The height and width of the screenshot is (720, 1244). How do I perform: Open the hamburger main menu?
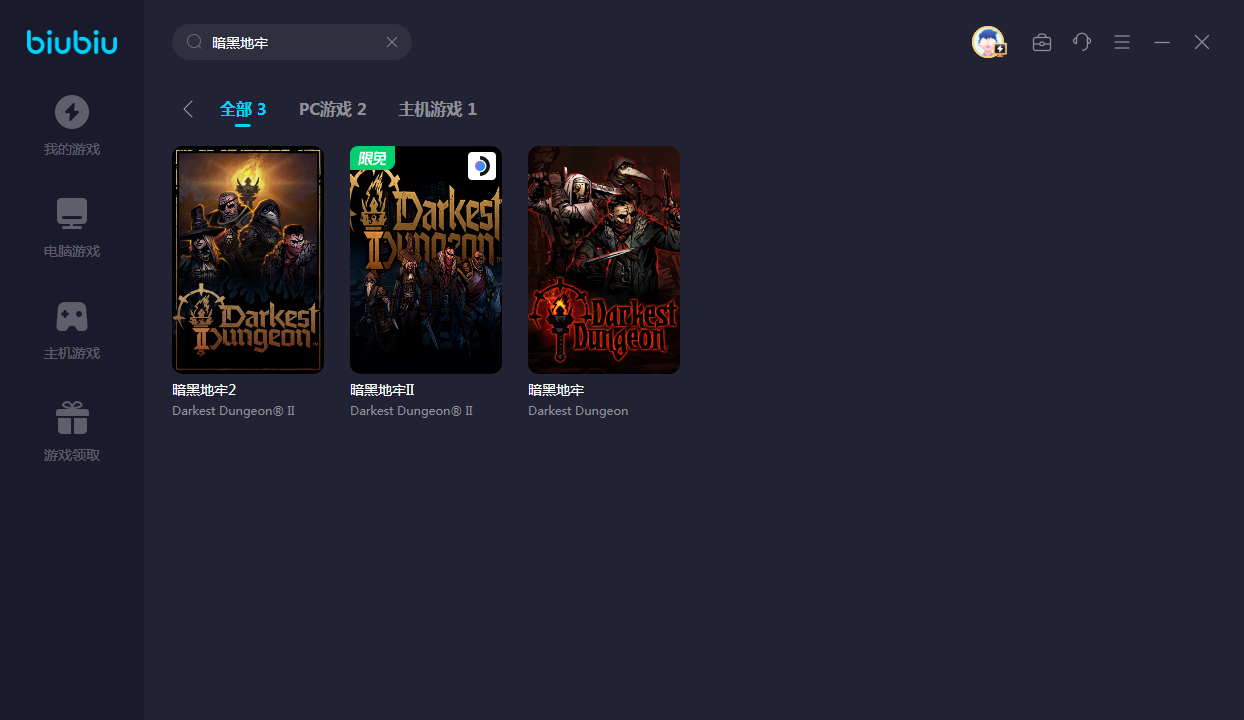click(x=1122, y=42)
